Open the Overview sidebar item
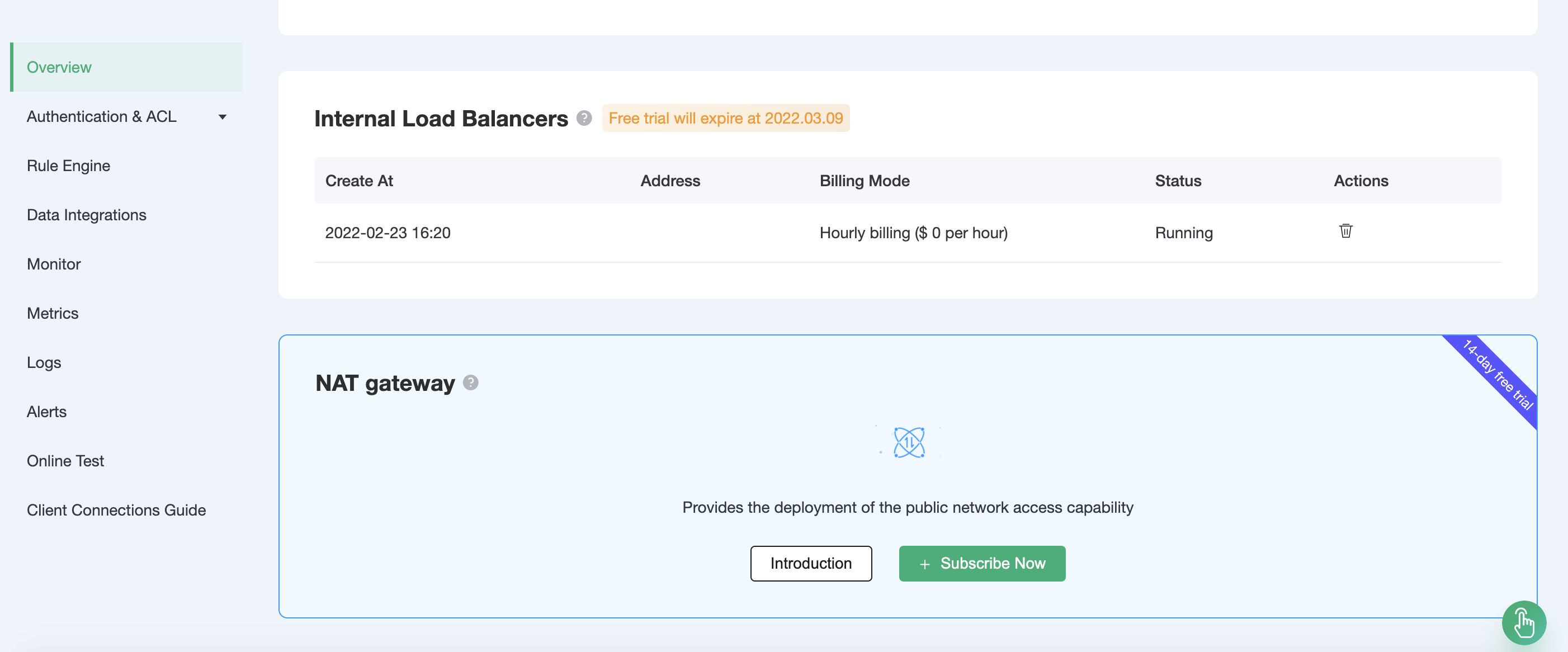Screen dimensions: 1568x652 [x=126, y=67]
